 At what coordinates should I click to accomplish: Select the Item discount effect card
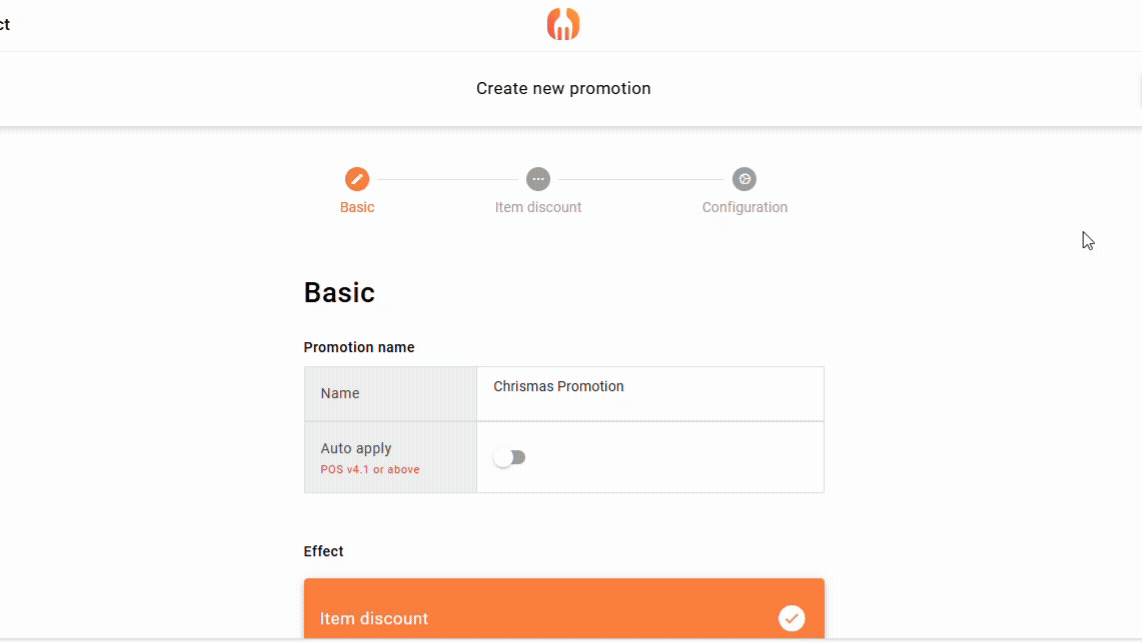[x=540, y=612]
